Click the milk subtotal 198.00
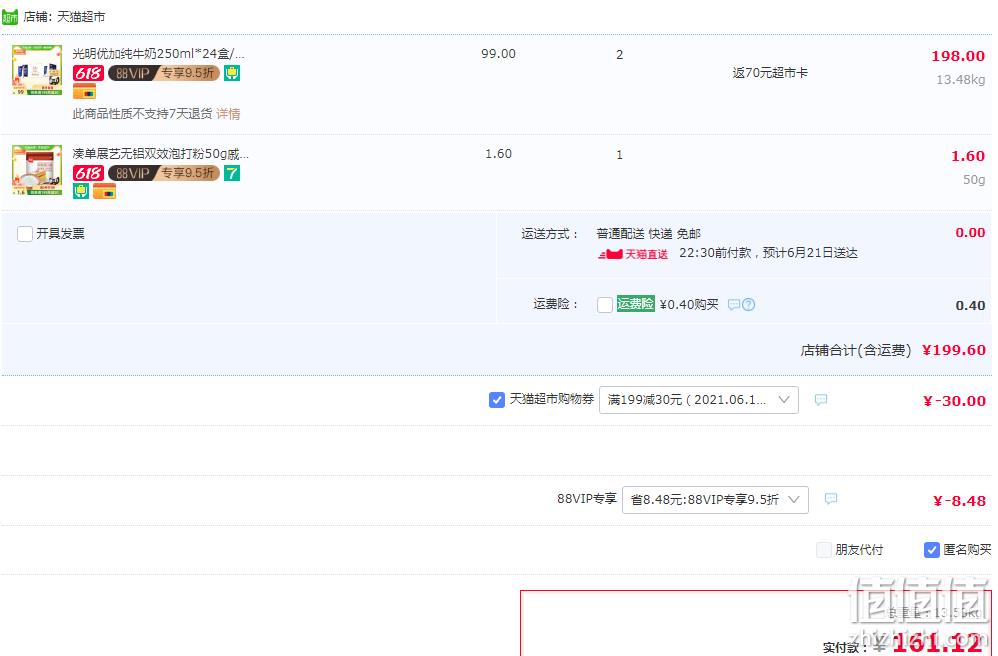Viewport: 998px width, 656px height. click(x=958, y=56)
